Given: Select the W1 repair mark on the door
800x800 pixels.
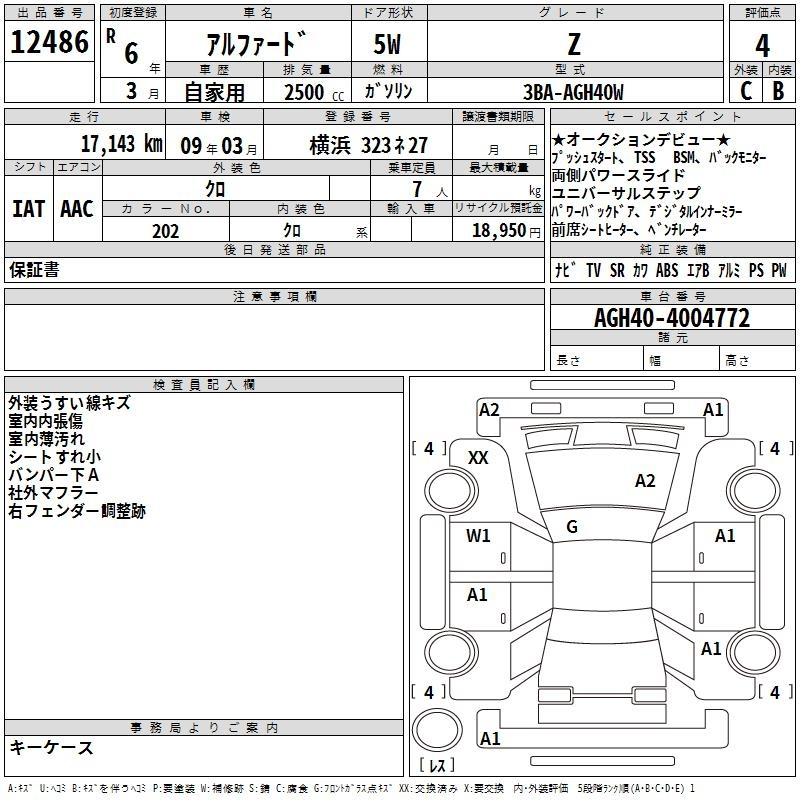Looking at the screenshot, I should coord(479,536).
